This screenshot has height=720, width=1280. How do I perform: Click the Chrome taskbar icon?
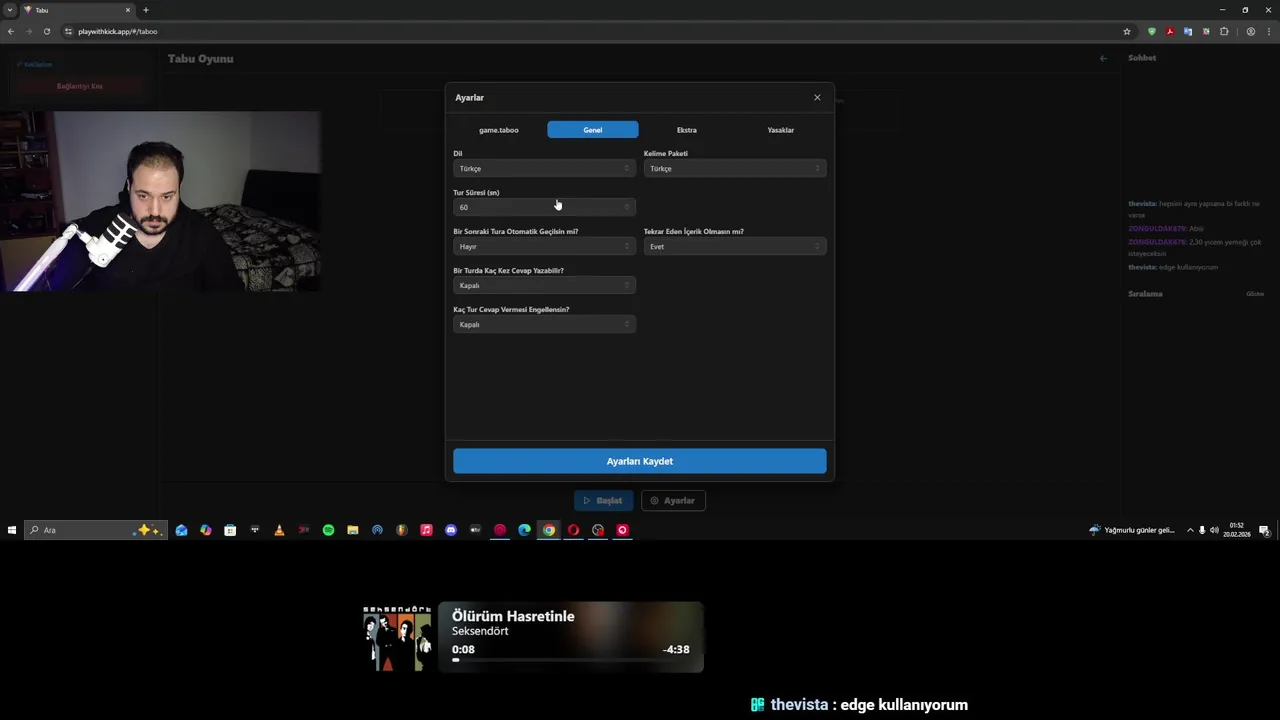click(x=549, y=530)
